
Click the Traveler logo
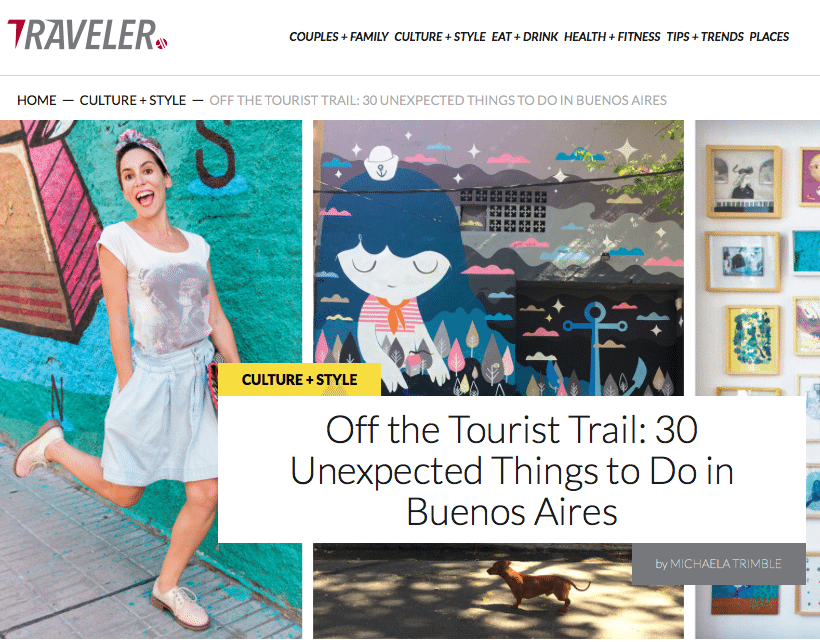87,35
